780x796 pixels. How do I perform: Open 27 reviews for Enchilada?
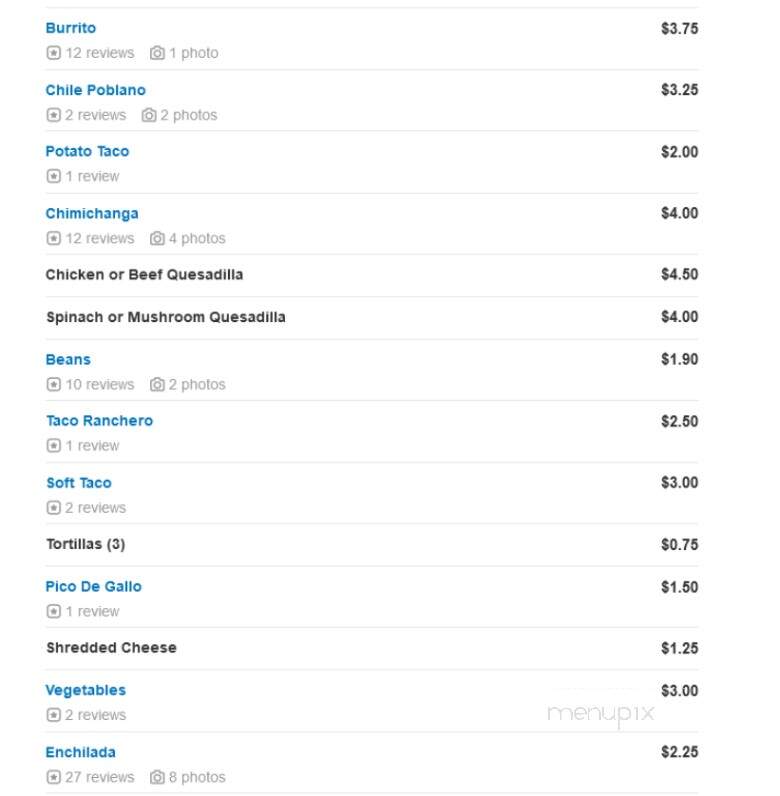pos(100,777)
